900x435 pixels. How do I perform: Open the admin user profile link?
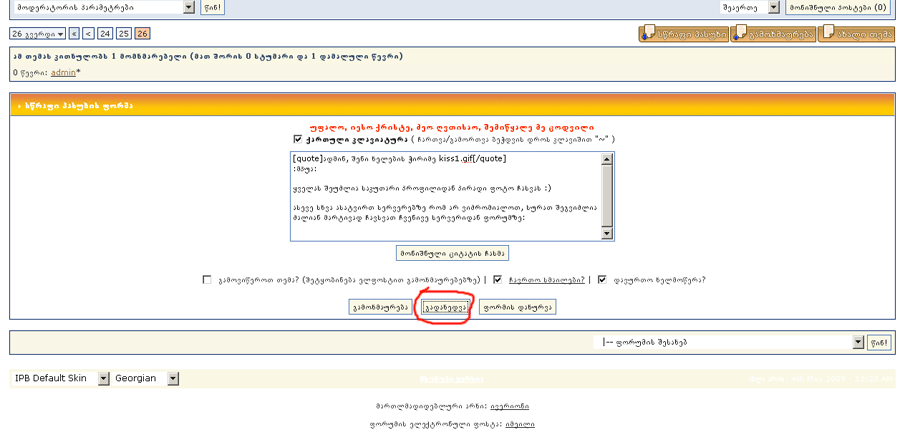click(63, 73)
